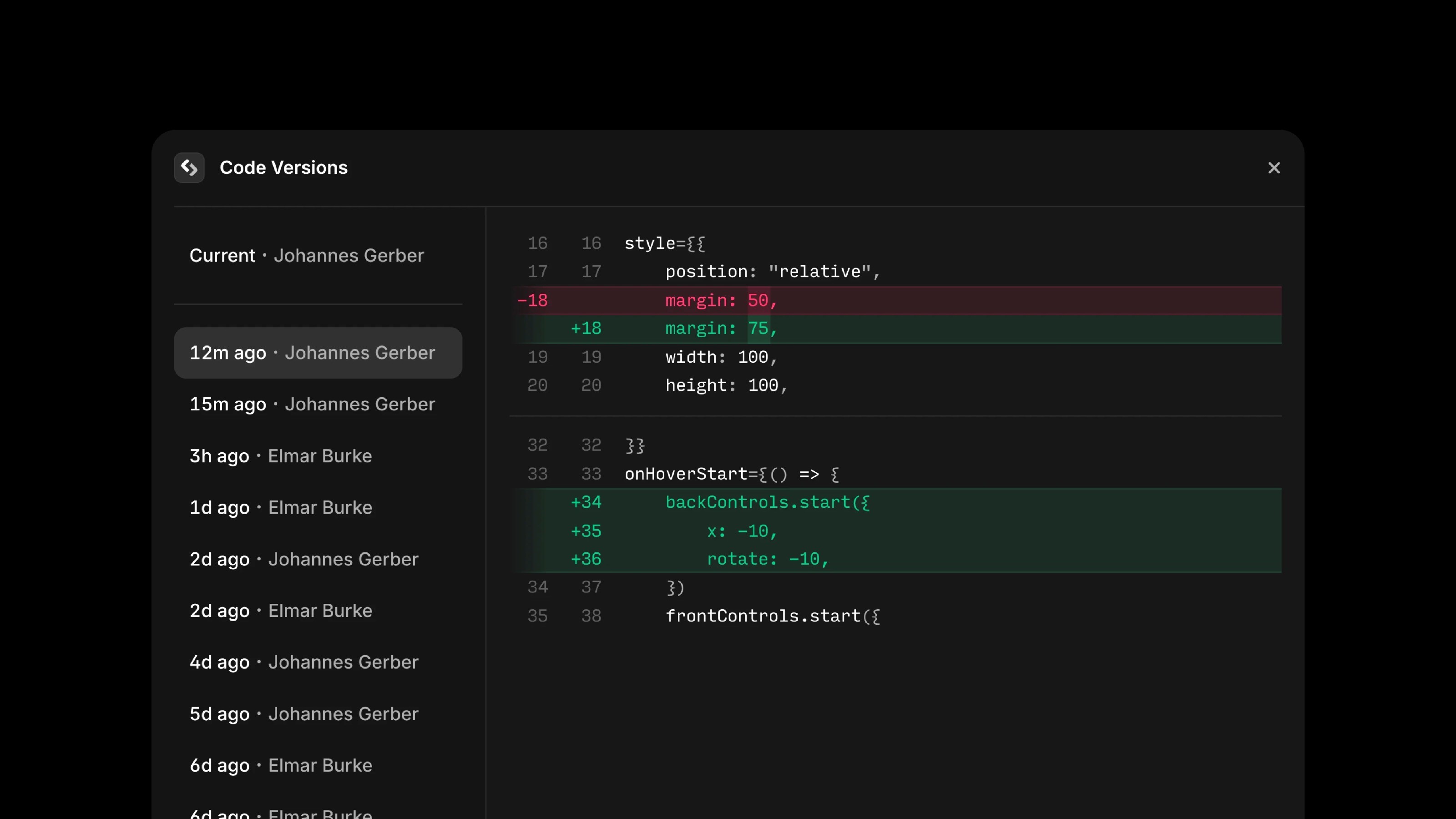Click the '}}' closing line 32
The height and width of the screenshot is (819, 1456).
tap(635, 446)
